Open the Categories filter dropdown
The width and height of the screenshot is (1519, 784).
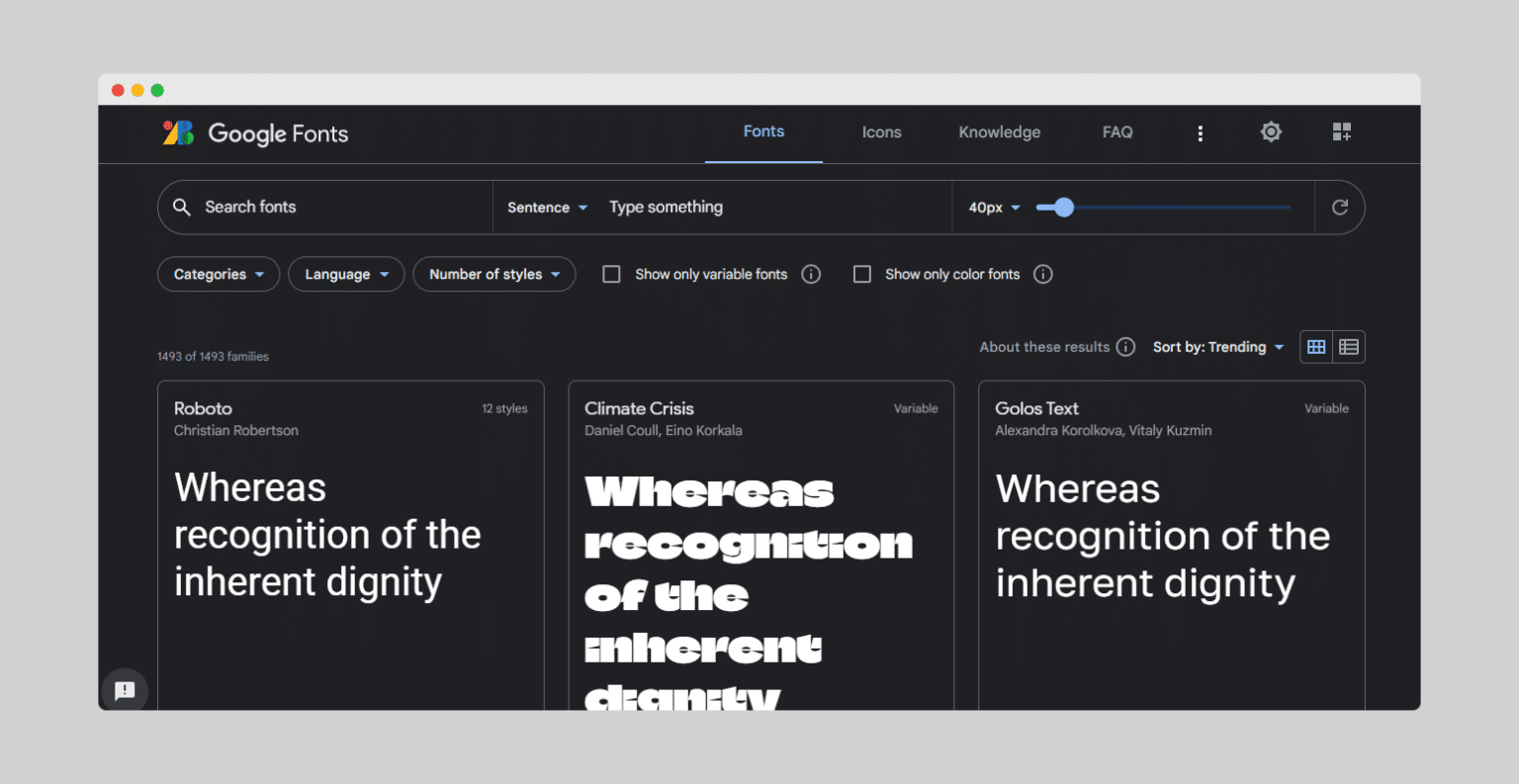point(218,274)
